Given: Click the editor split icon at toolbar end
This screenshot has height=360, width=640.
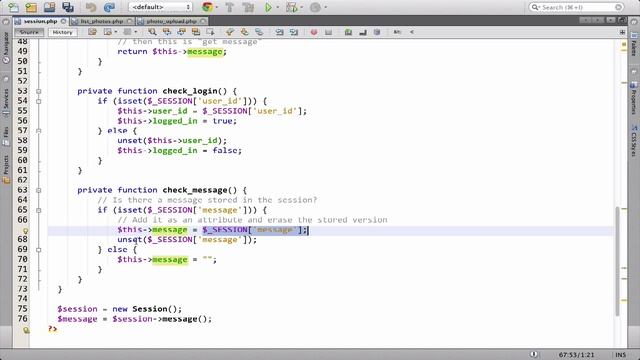Looking at the screenshot, I should point(622,32).
